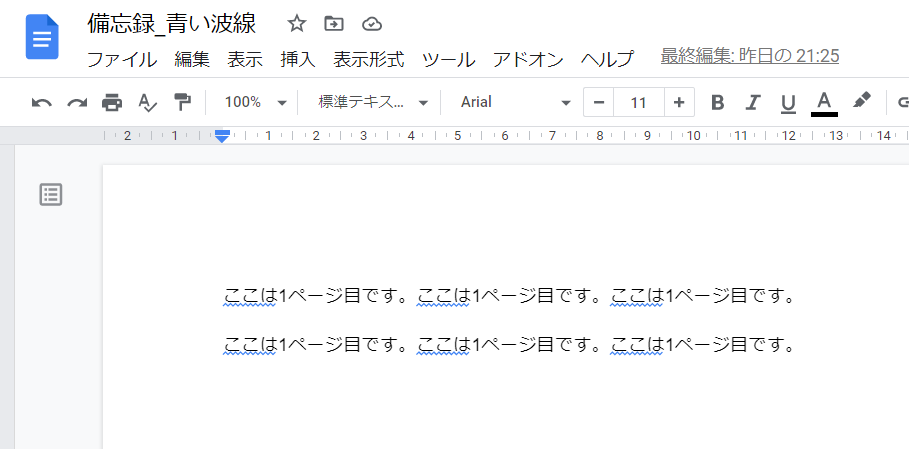Open the ツール menu
The width and height of the screenshot is (909, 449).
tap(449, 60)
